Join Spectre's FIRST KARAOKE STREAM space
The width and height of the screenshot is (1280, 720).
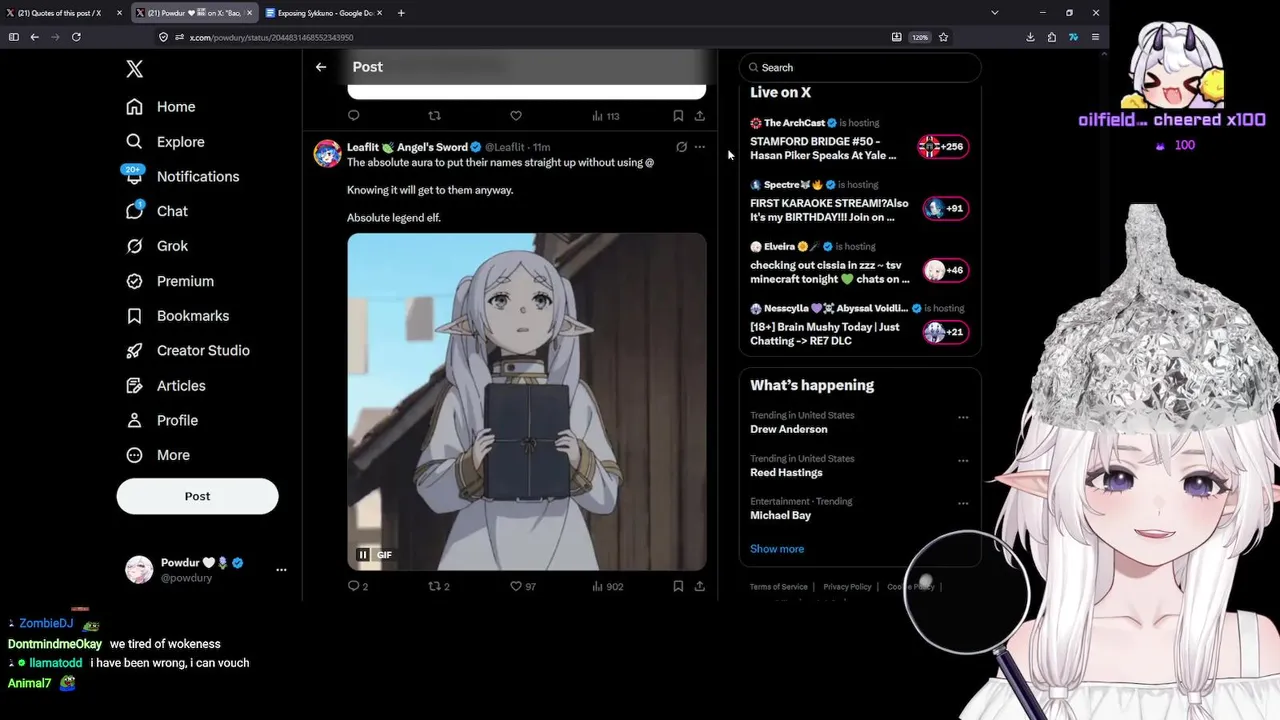(x=860, y=201)
